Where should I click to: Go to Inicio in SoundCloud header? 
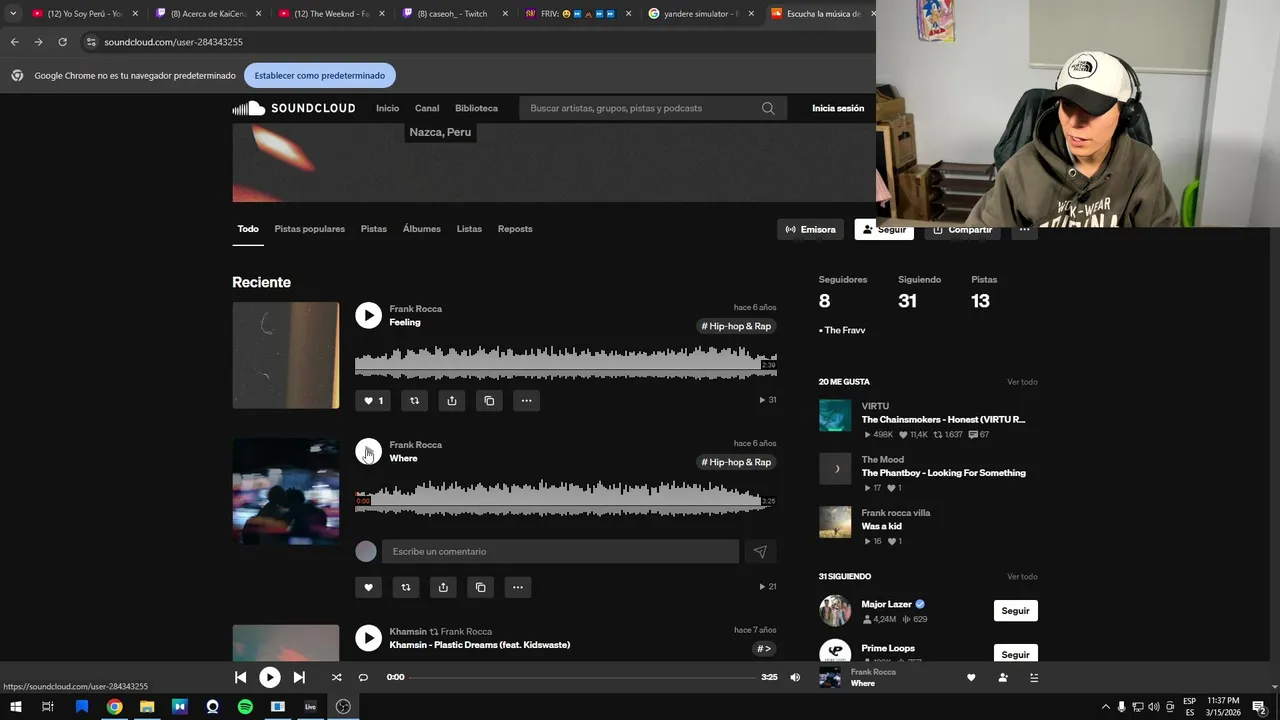387,108
